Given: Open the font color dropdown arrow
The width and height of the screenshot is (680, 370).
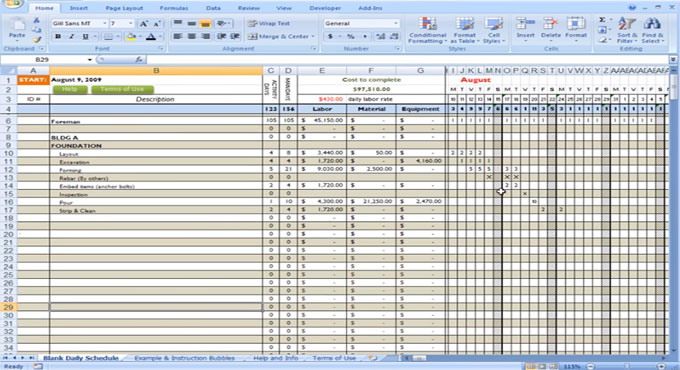Looking at the screenshot, I should pos(160,37).
